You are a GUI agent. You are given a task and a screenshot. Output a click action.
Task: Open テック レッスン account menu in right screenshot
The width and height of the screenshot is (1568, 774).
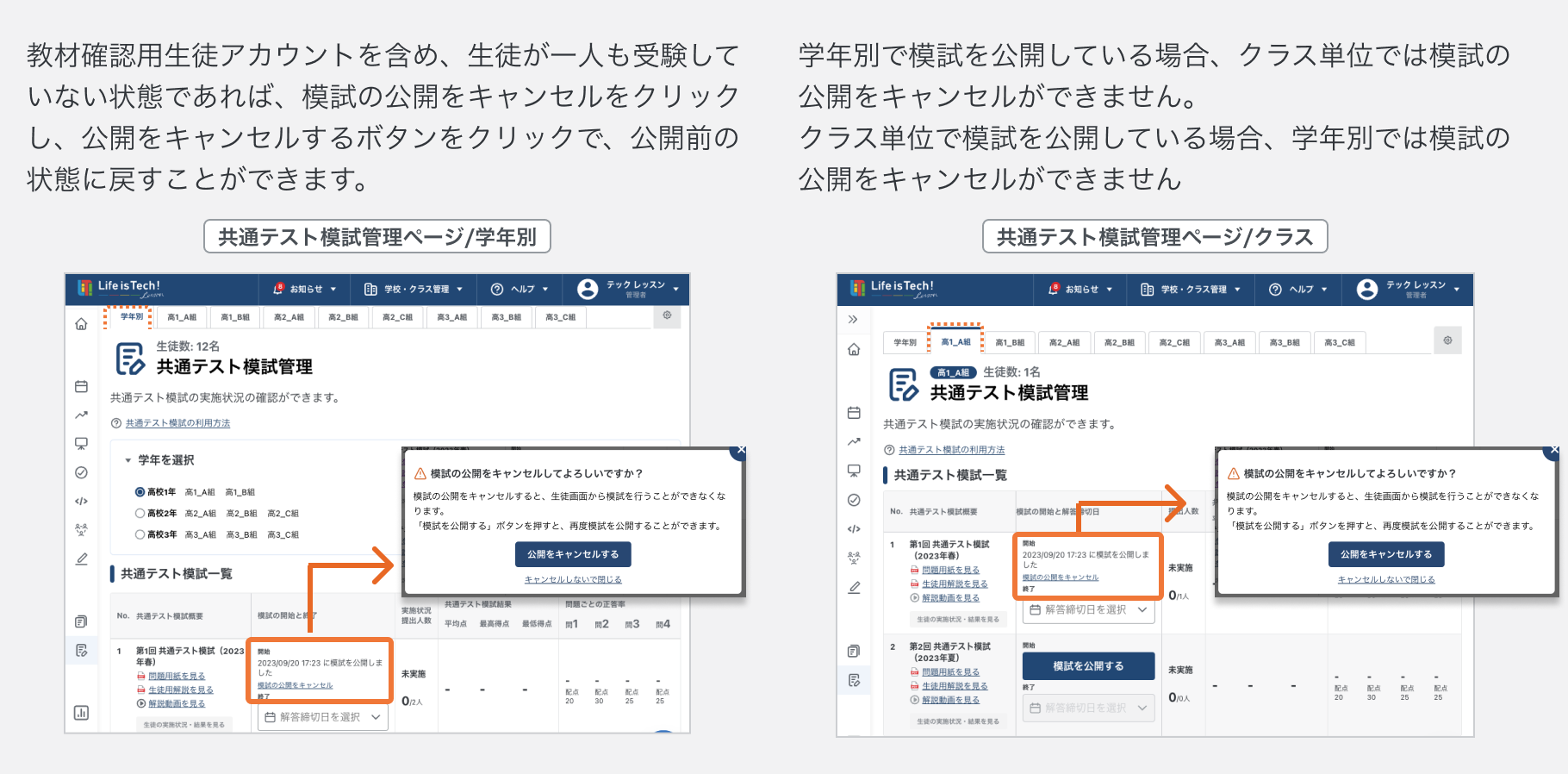pyautogui.click(x=1408, y=290)
